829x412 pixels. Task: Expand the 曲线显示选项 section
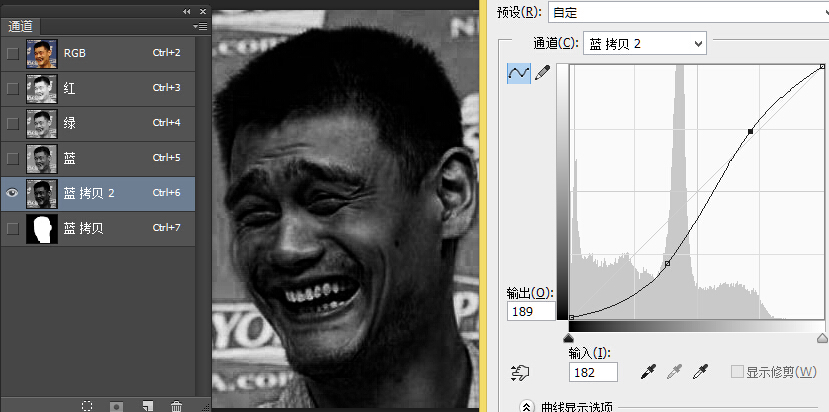coord(526,407)
